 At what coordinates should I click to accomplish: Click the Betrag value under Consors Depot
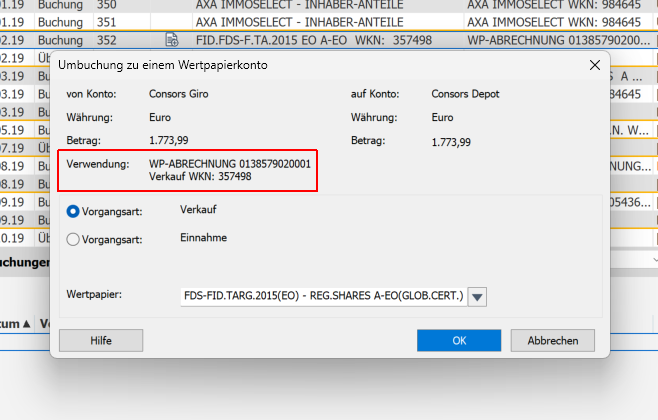click(x=452, y=142)
